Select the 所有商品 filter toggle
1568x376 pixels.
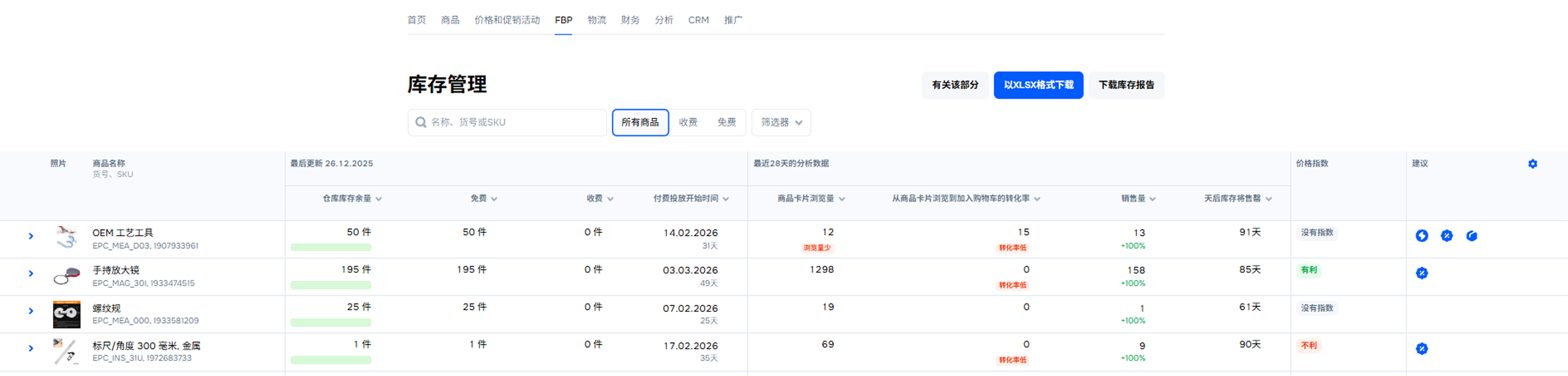click(640, 122)
